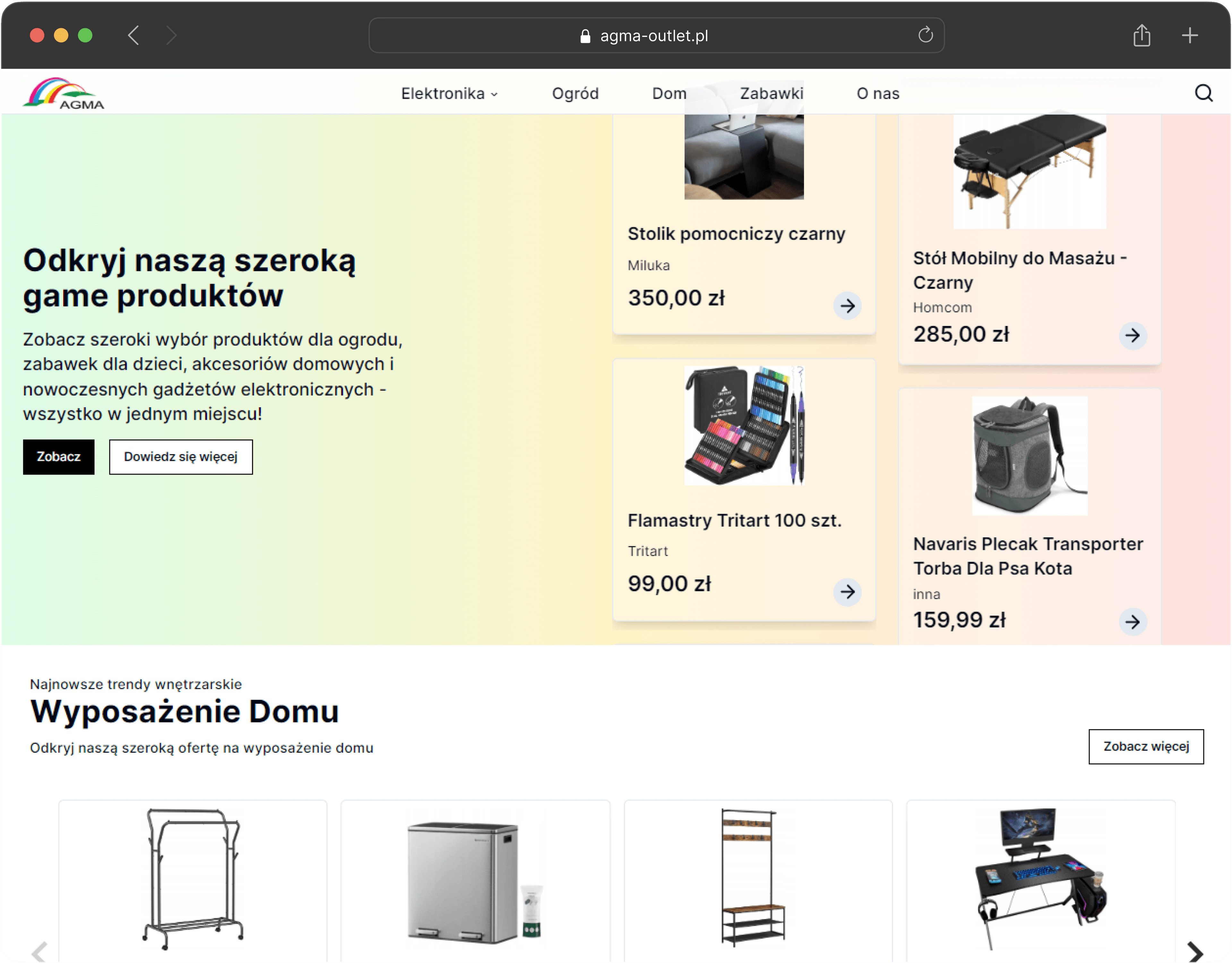This screenshot has width=1232, height=963.
Task: Share the page using share icon
Action: 1142,35
